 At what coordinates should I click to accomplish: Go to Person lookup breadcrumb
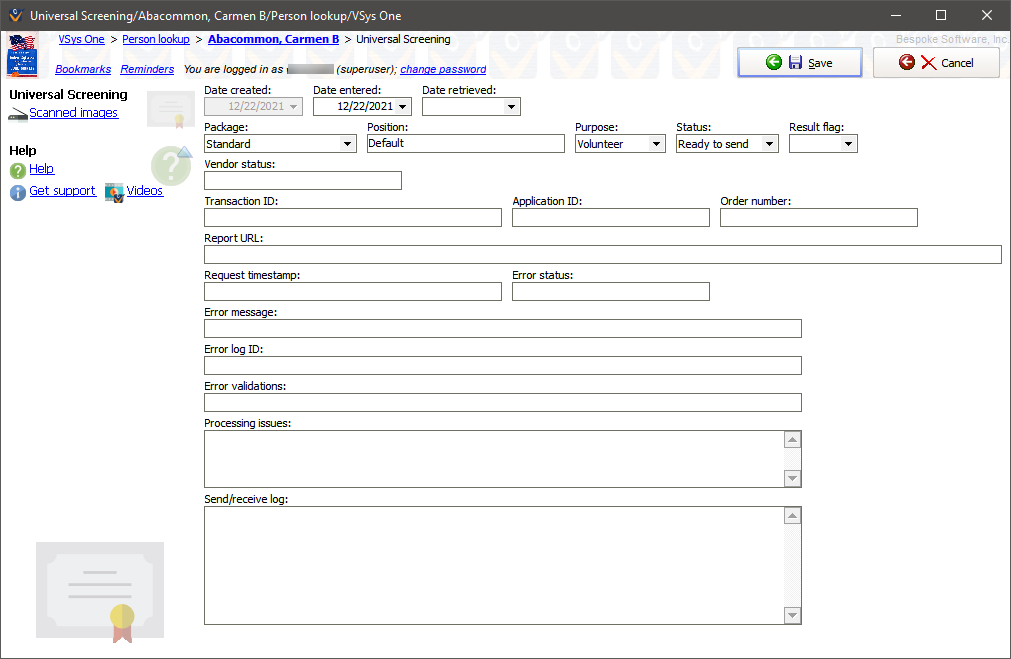[x=156, y=39]
